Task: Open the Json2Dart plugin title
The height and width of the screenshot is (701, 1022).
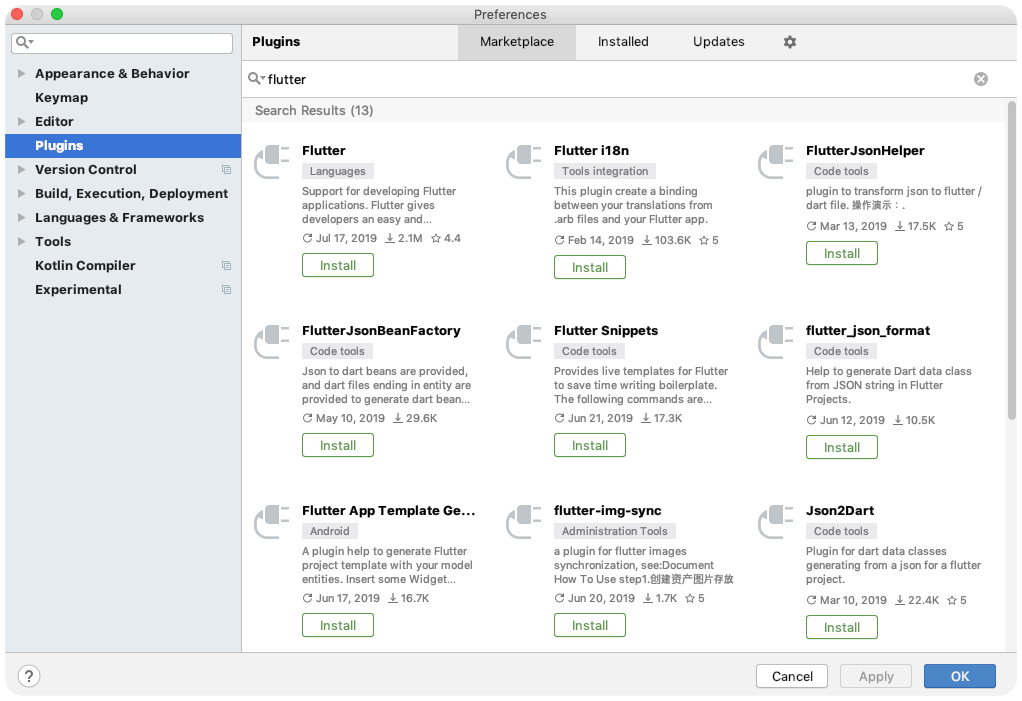Action: [x=840, y=511]
